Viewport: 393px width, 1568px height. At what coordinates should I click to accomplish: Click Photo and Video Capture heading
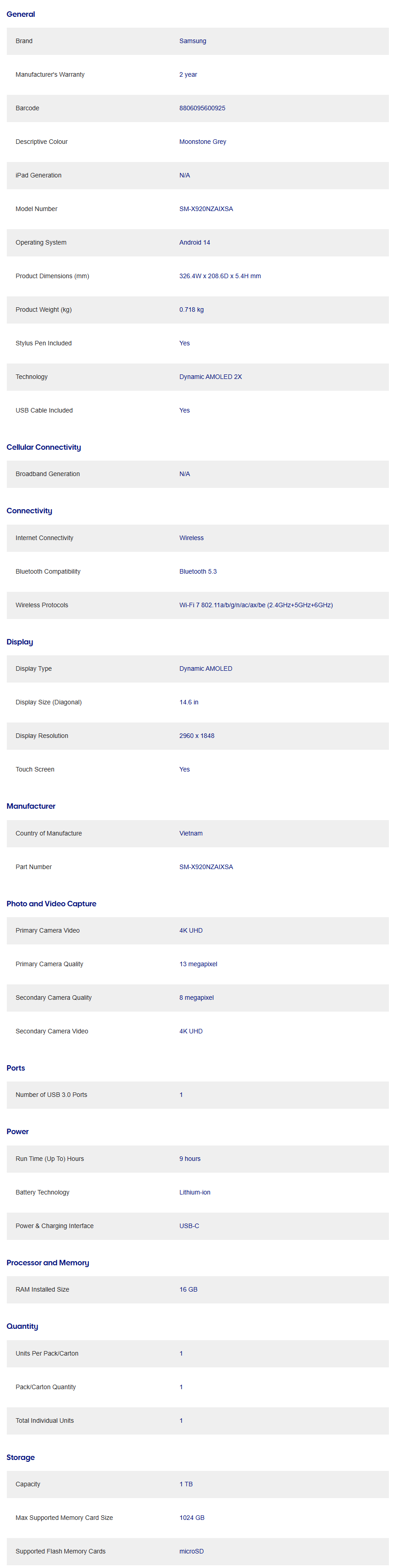point(51,904)
